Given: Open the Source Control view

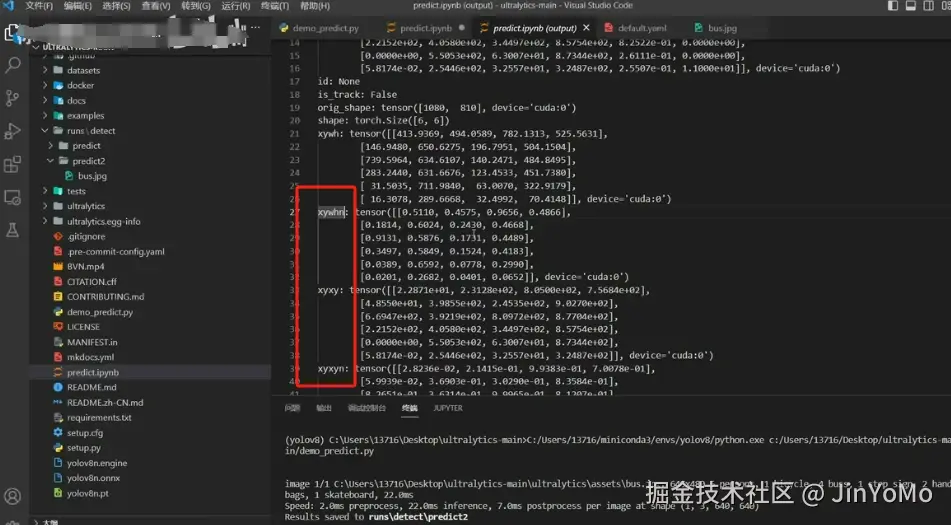Looking at the screenshot, I should (12, 98).
